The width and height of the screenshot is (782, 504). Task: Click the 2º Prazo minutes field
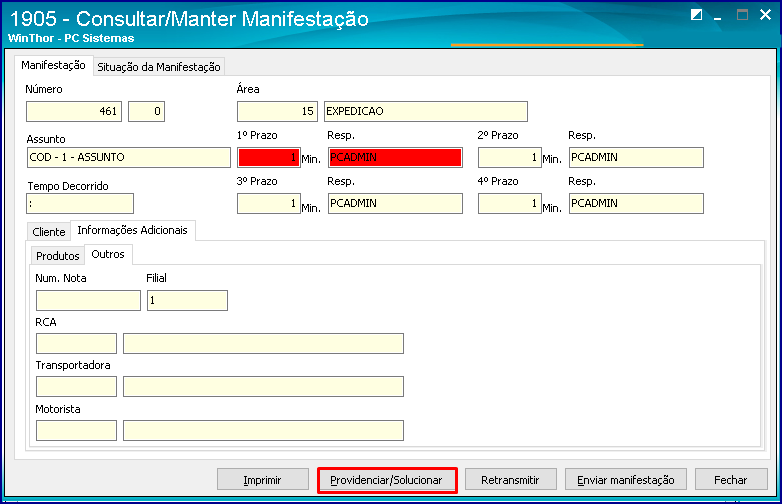tap(510, 158)
